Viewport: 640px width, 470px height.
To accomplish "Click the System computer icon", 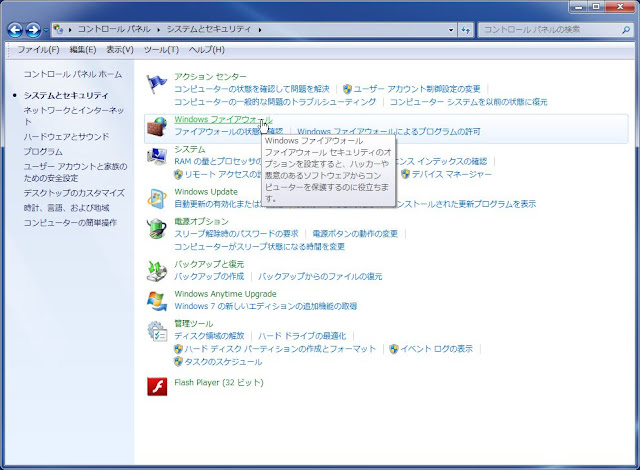I will coord(157,156).
